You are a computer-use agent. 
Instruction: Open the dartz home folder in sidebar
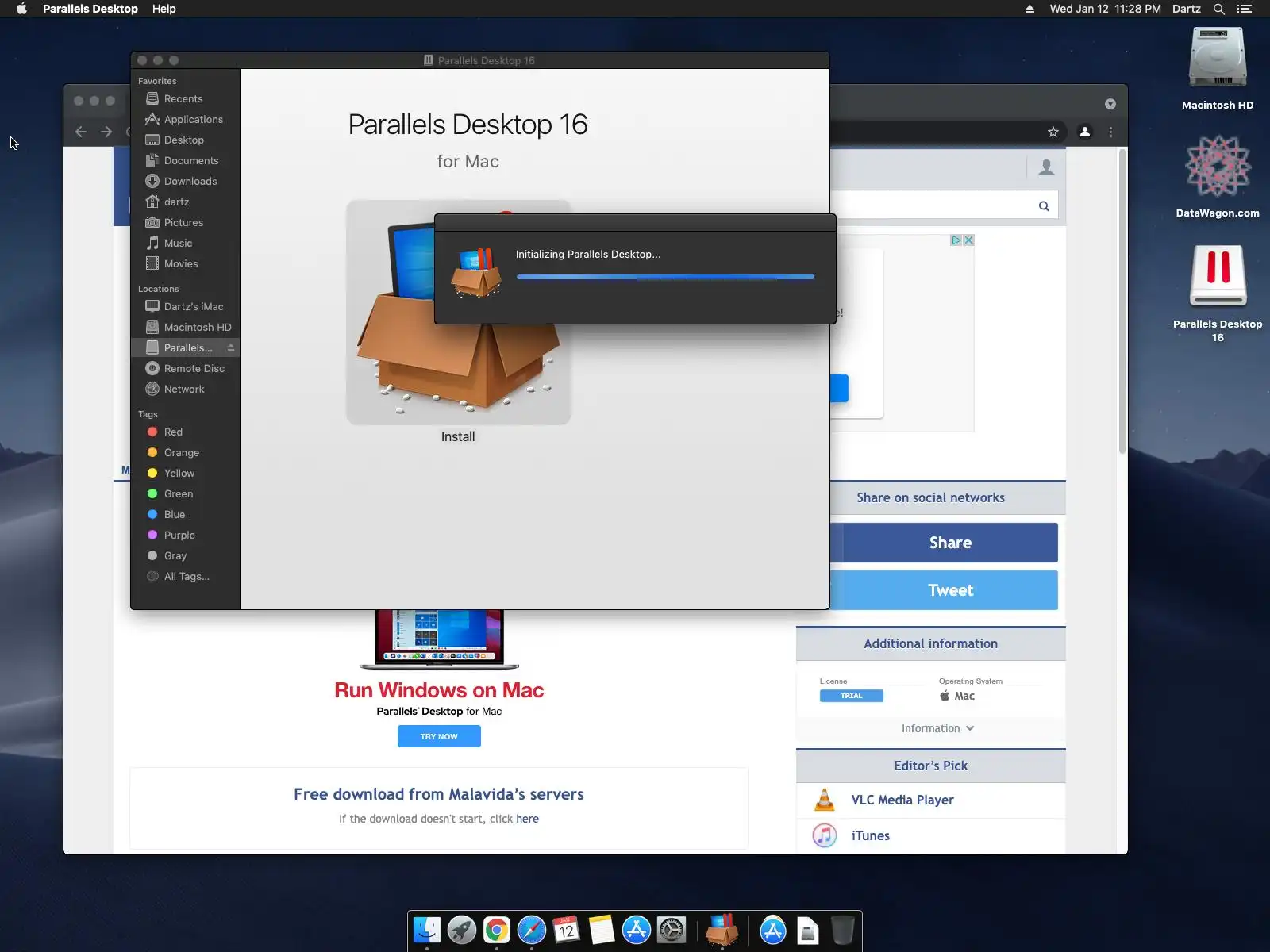(185, 202)
